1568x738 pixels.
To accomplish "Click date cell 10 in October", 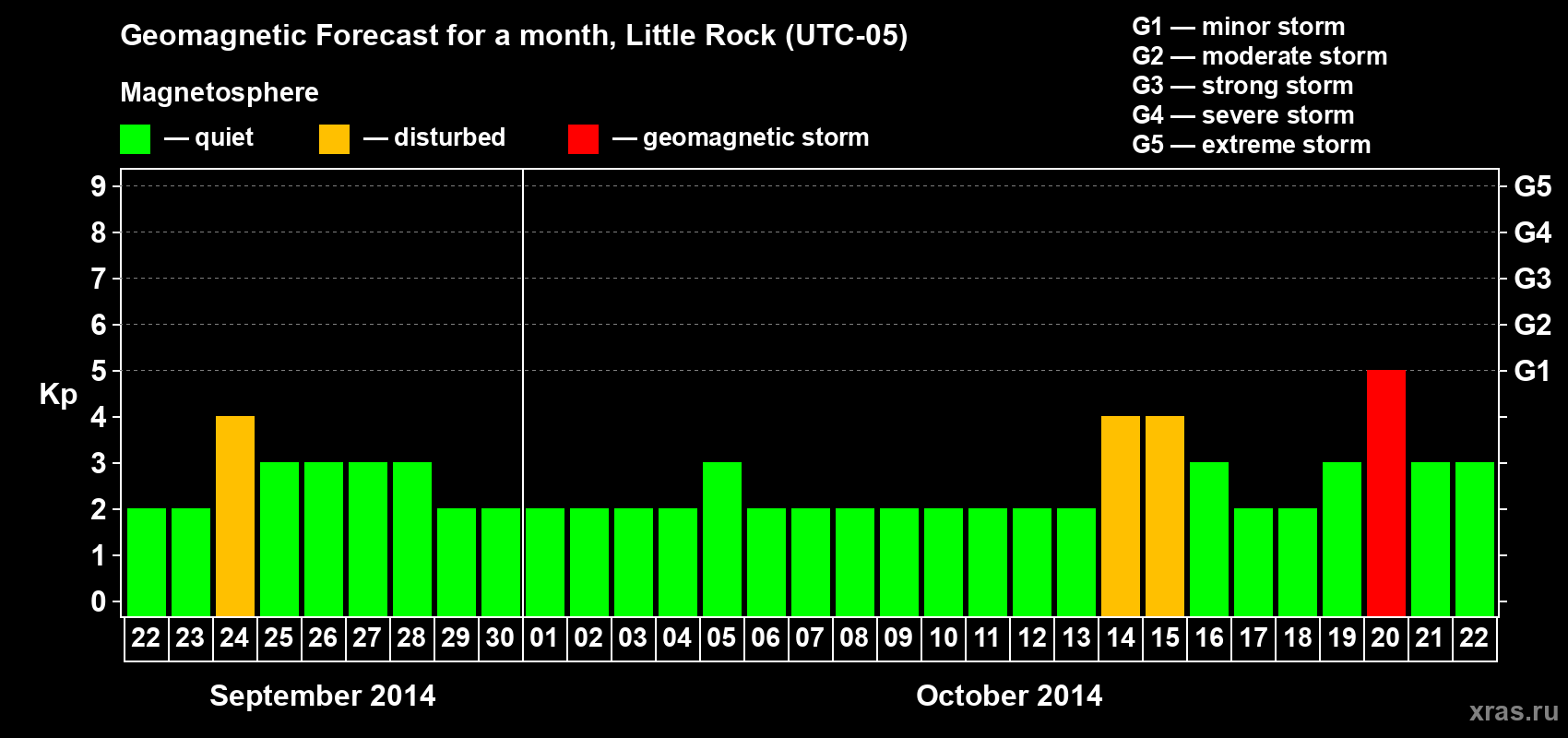I will [943, 638].
